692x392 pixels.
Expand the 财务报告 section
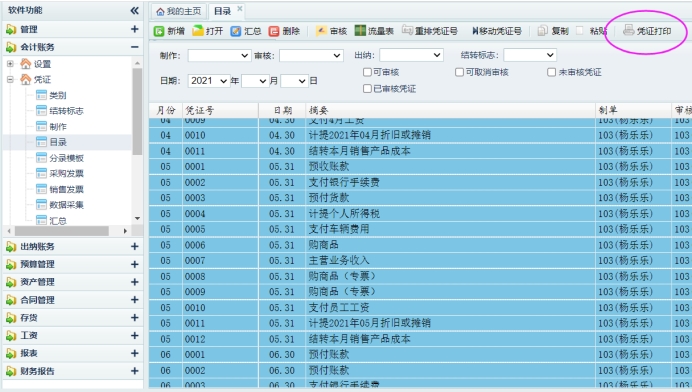(135, 371)
